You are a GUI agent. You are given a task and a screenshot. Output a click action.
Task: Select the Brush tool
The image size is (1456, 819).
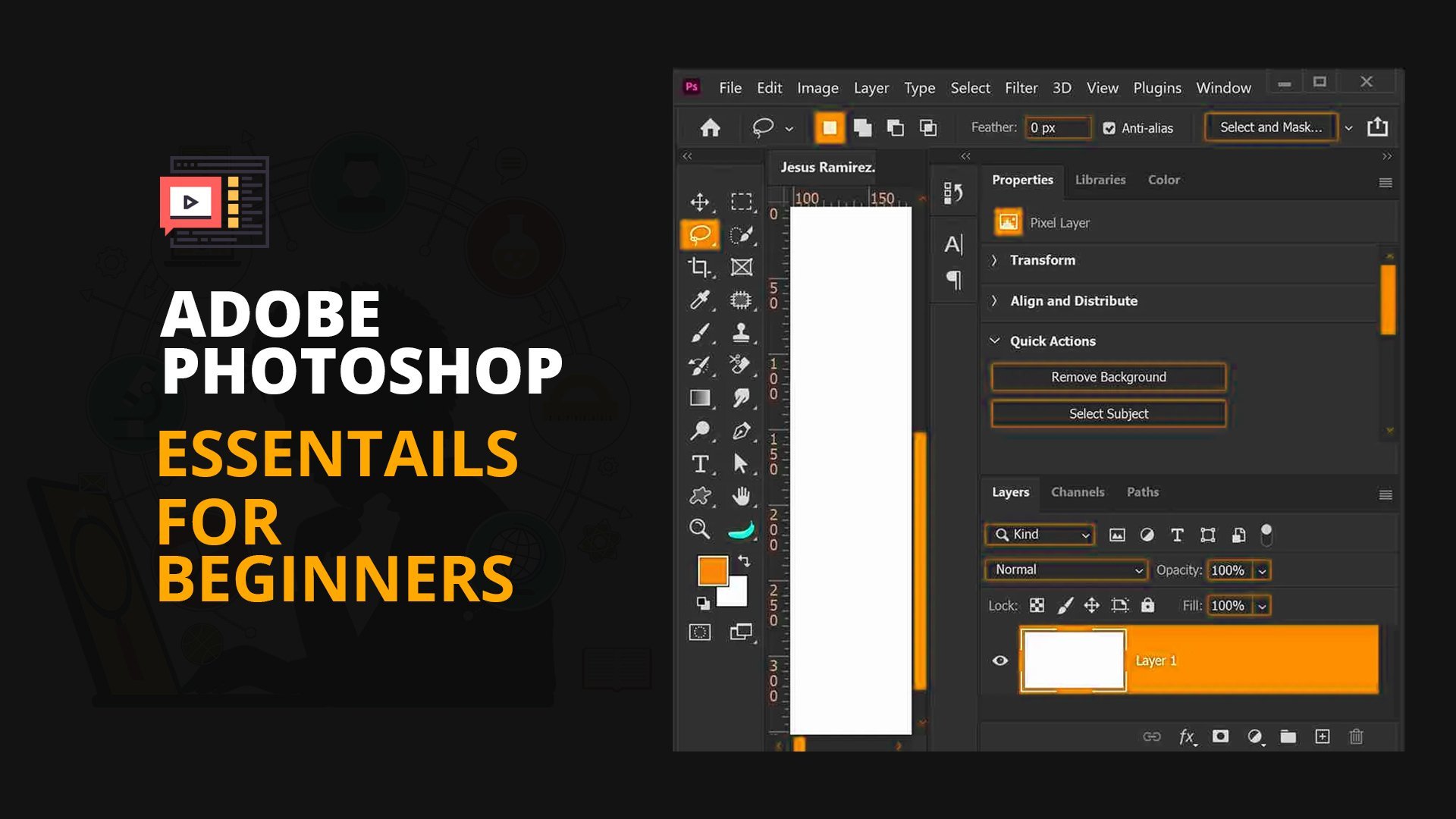click(699, 332)
